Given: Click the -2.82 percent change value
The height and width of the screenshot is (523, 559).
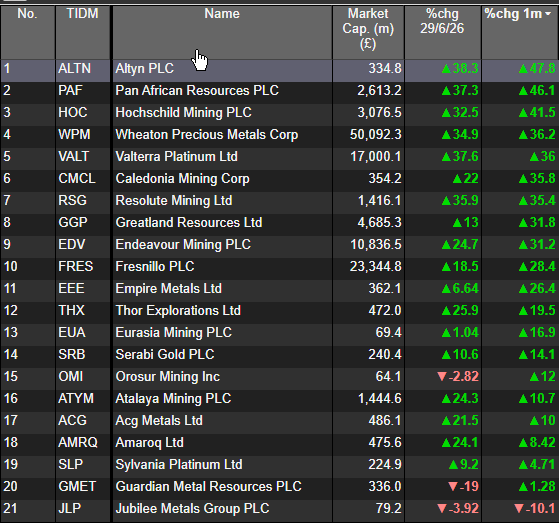Looking at the screenshot, I should click(458, 377).
